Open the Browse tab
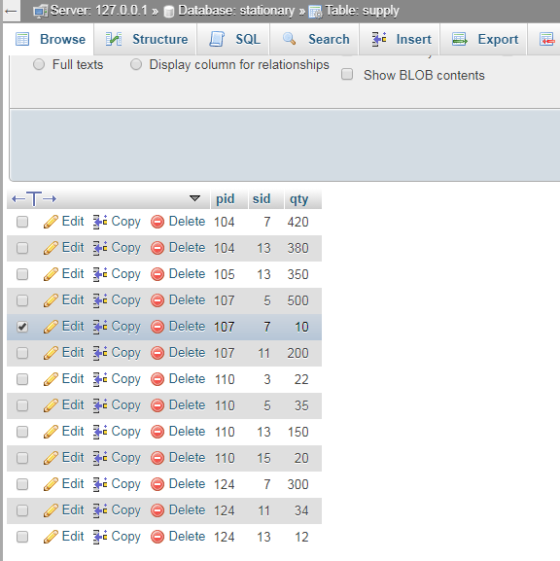 (x=50, y=39)
